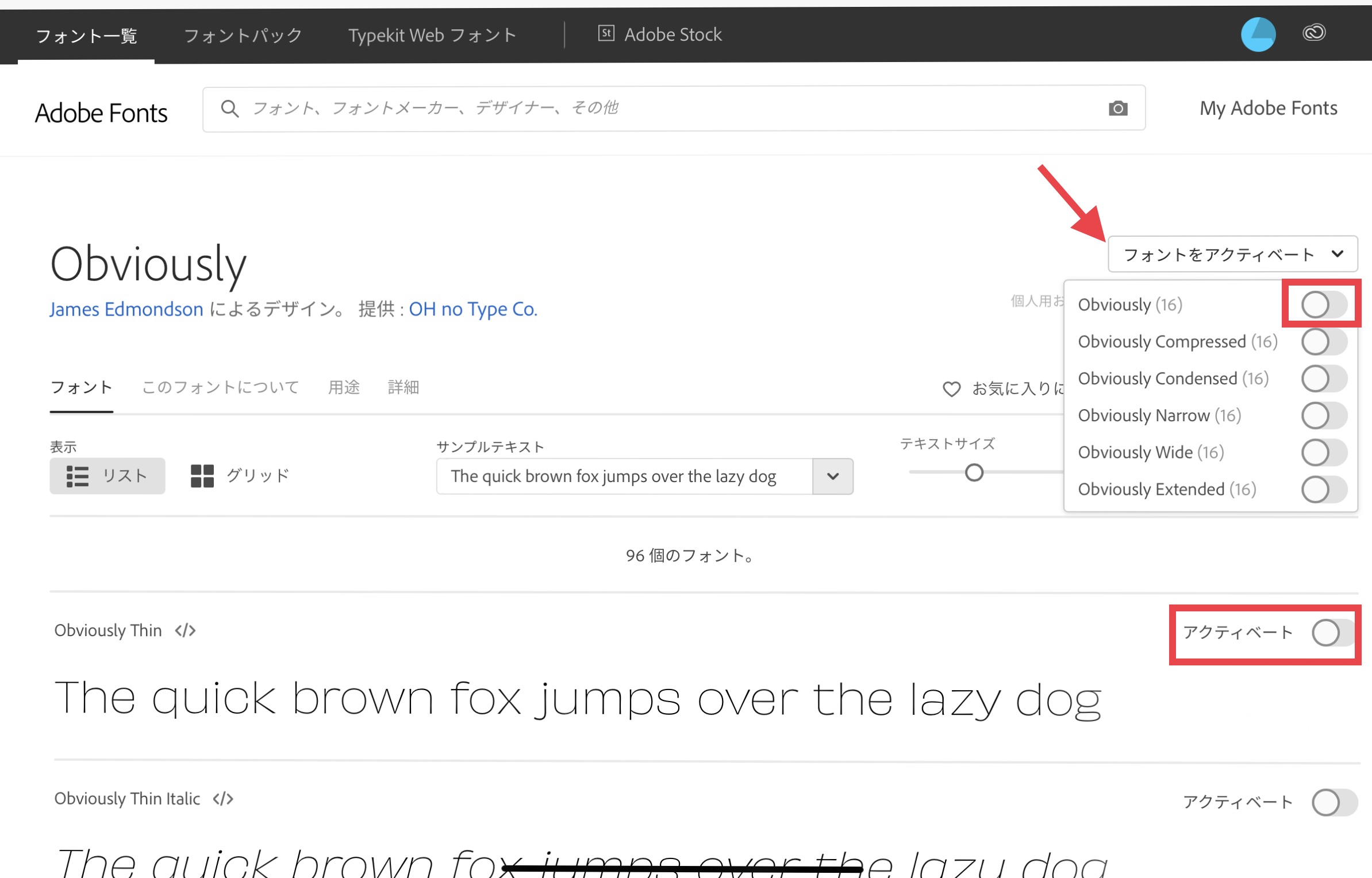Open the Creative Cloud icon

1314,33
